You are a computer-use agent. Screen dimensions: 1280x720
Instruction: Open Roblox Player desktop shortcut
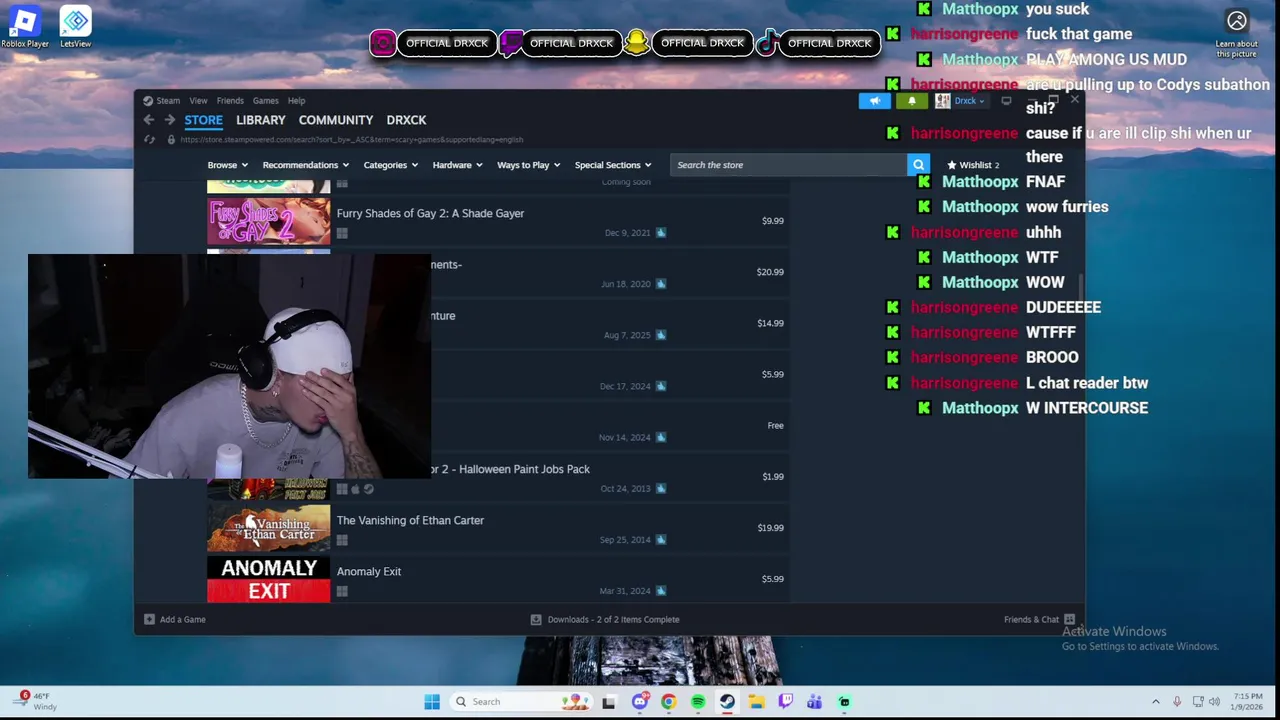[x=25, y=27]
